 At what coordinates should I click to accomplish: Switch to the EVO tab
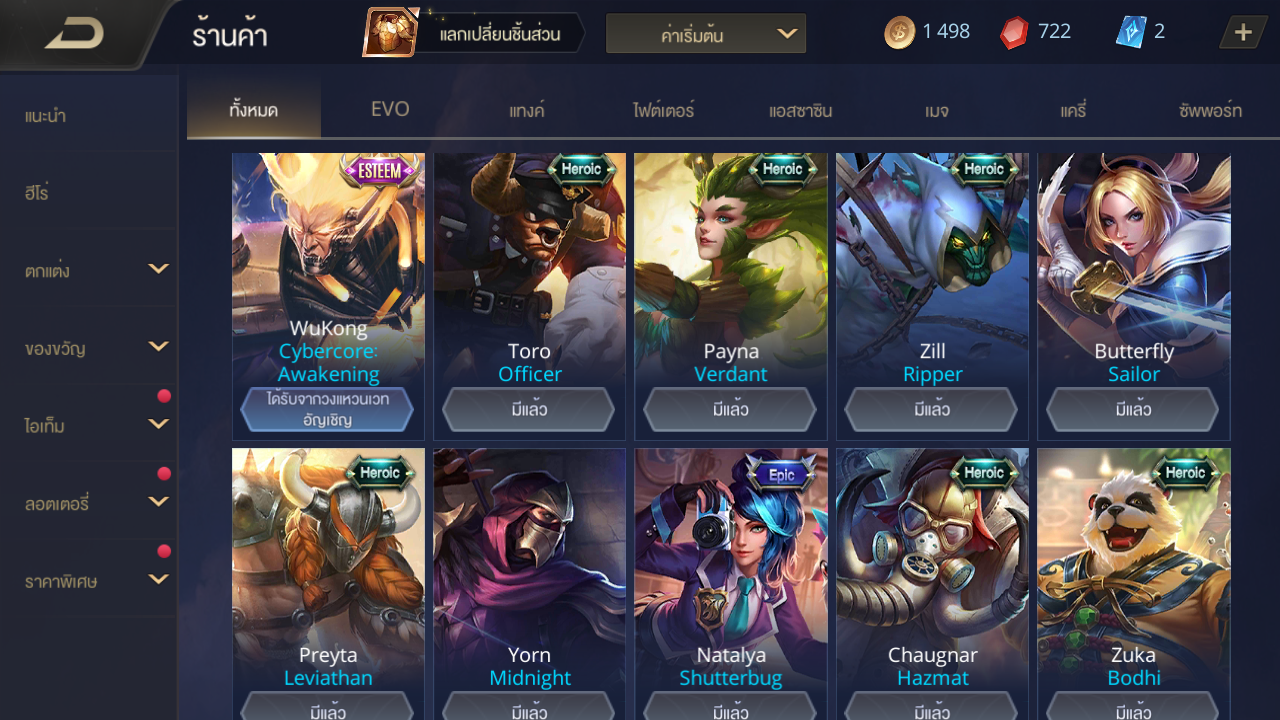(x=390, y=110)
